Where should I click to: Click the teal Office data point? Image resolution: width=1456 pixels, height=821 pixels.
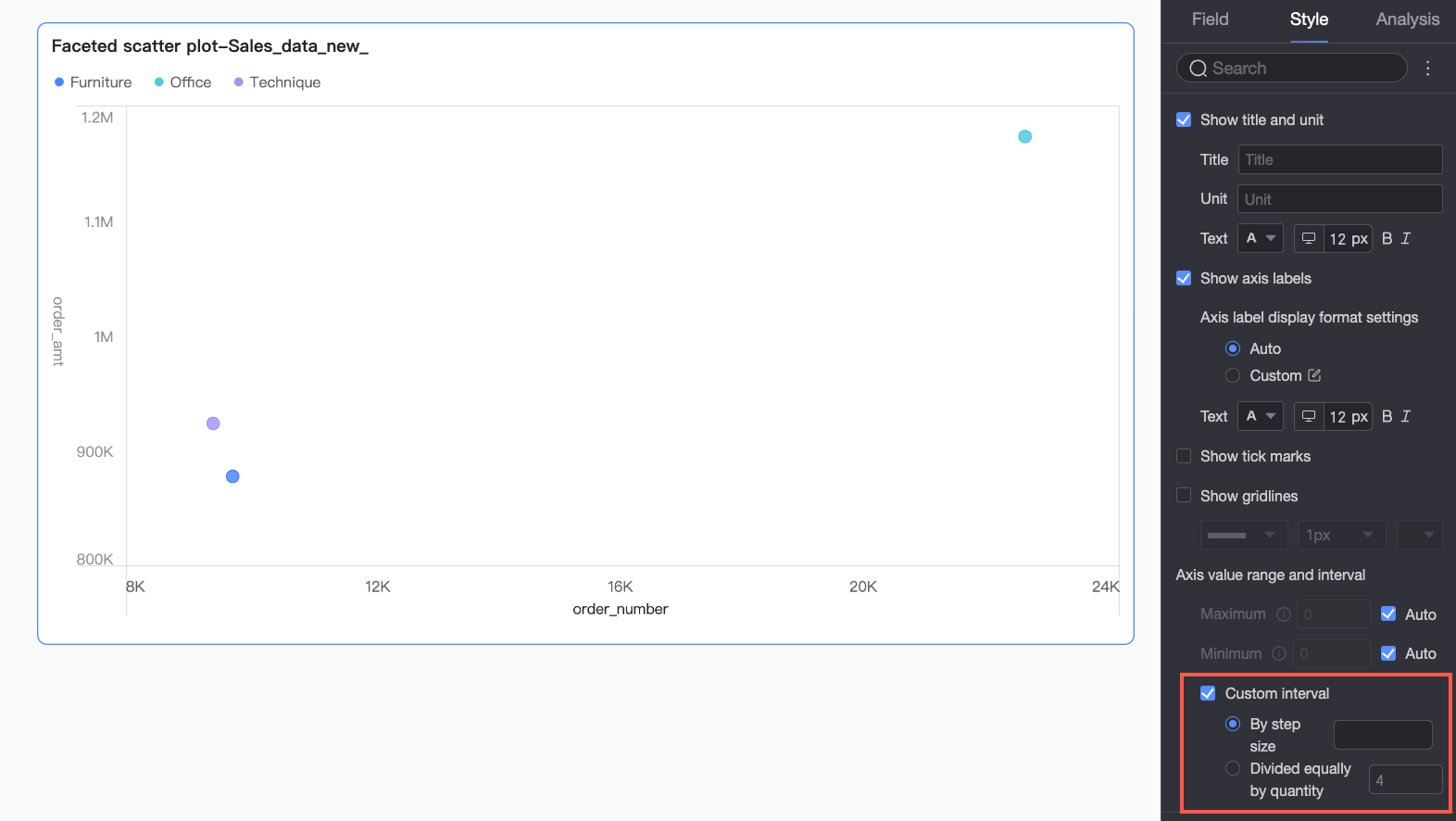[x=1024, y=136]
